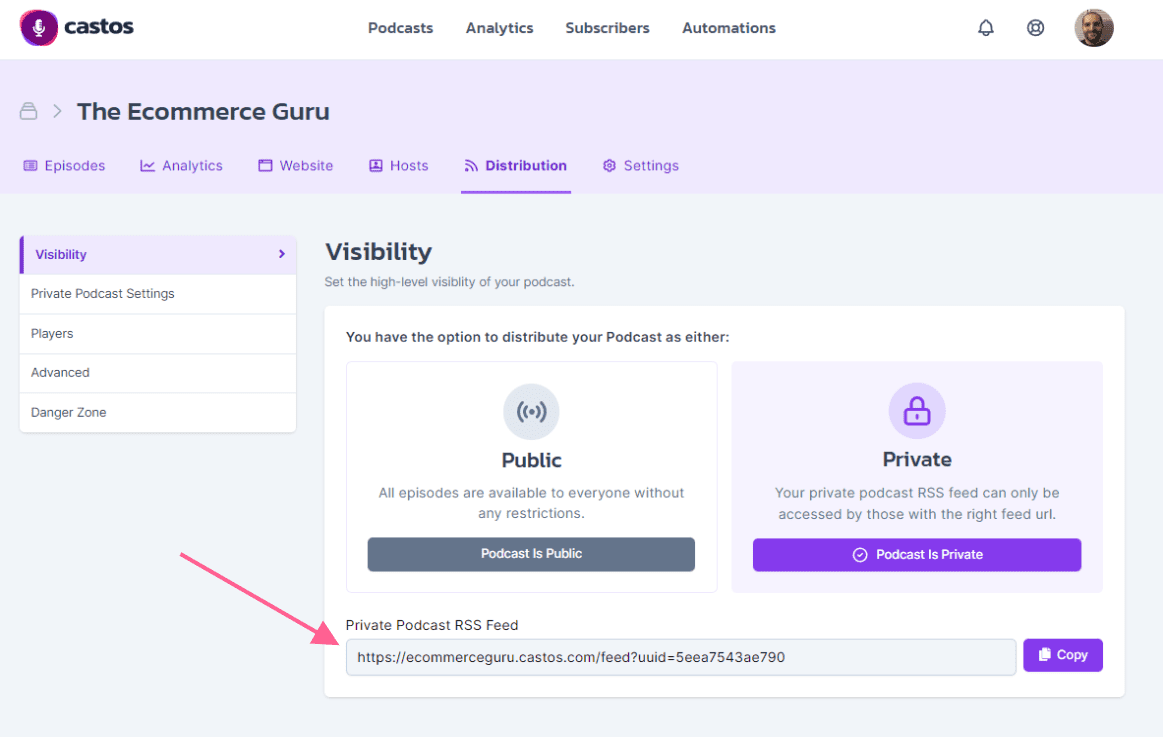The image size is (1163, 737).
Task: Switch to the podcast Analytics tab
Action: (x=182, y=165)
